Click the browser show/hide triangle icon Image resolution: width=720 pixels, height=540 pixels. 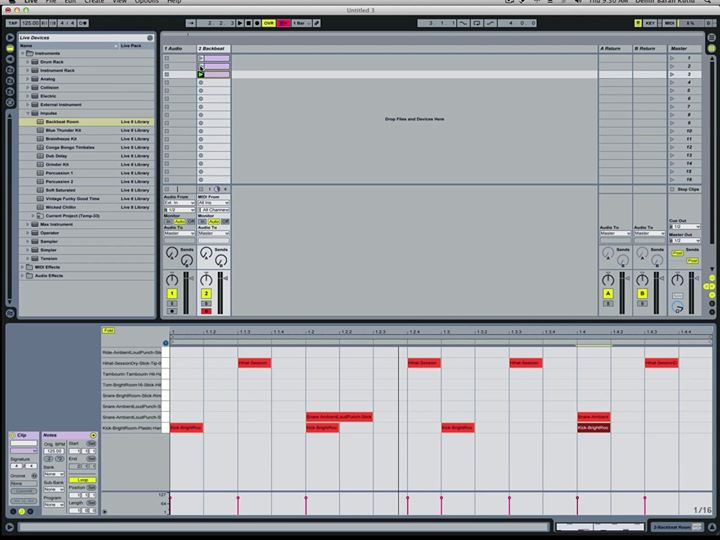coord(10,37)
